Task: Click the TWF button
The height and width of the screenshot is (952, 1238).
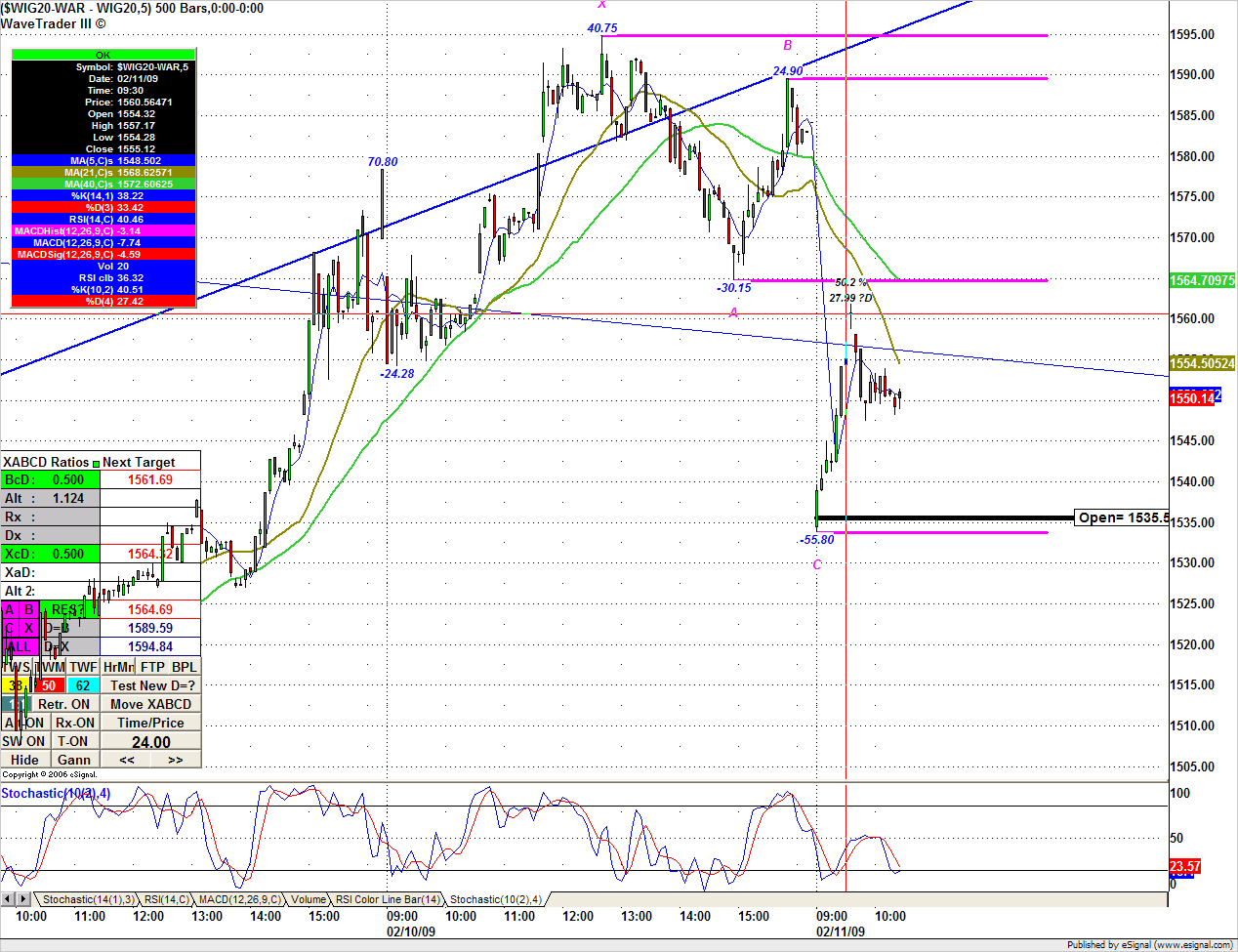Action: (x=83, y=667)
